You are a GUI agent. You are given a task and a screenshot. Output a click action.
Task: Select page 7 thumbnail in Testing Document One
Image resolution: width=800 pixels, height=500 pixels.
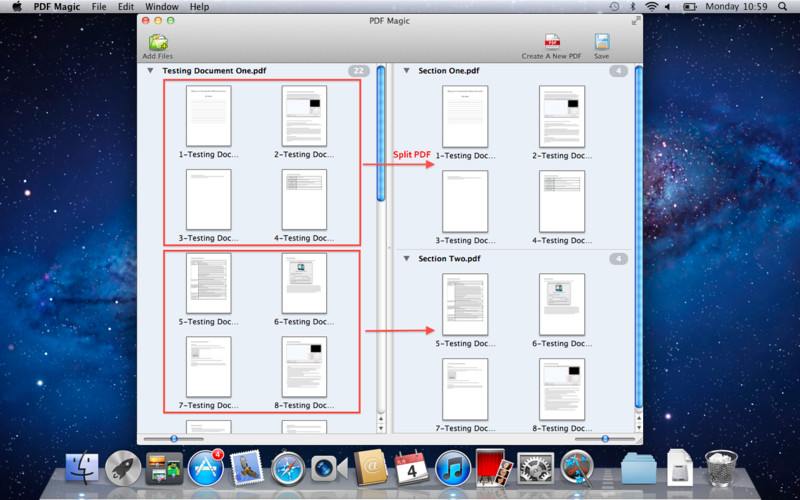209,367
